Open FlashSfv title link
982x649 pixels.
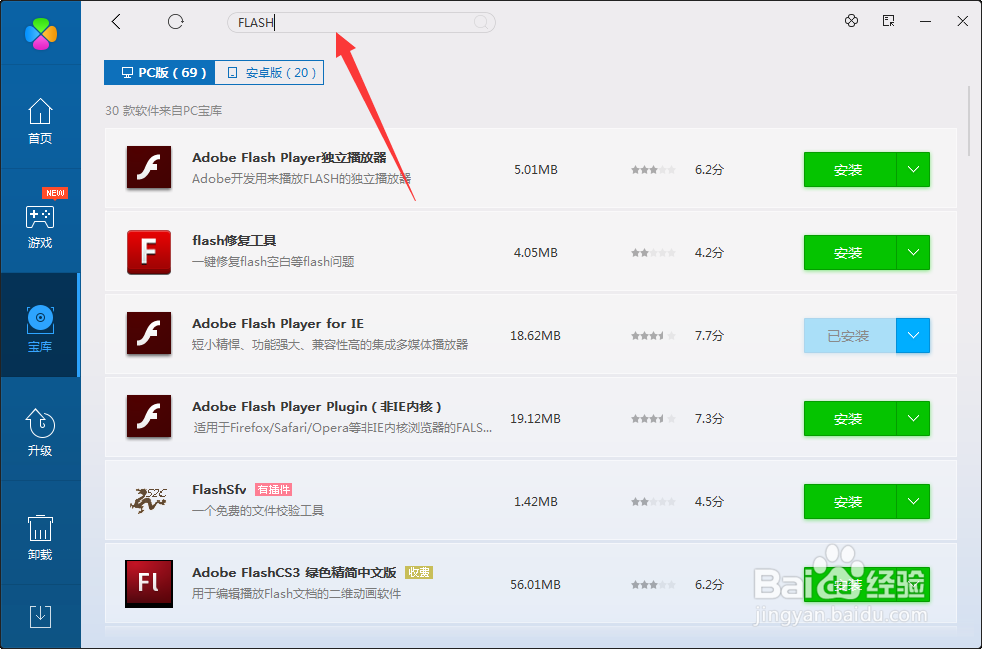219,489
